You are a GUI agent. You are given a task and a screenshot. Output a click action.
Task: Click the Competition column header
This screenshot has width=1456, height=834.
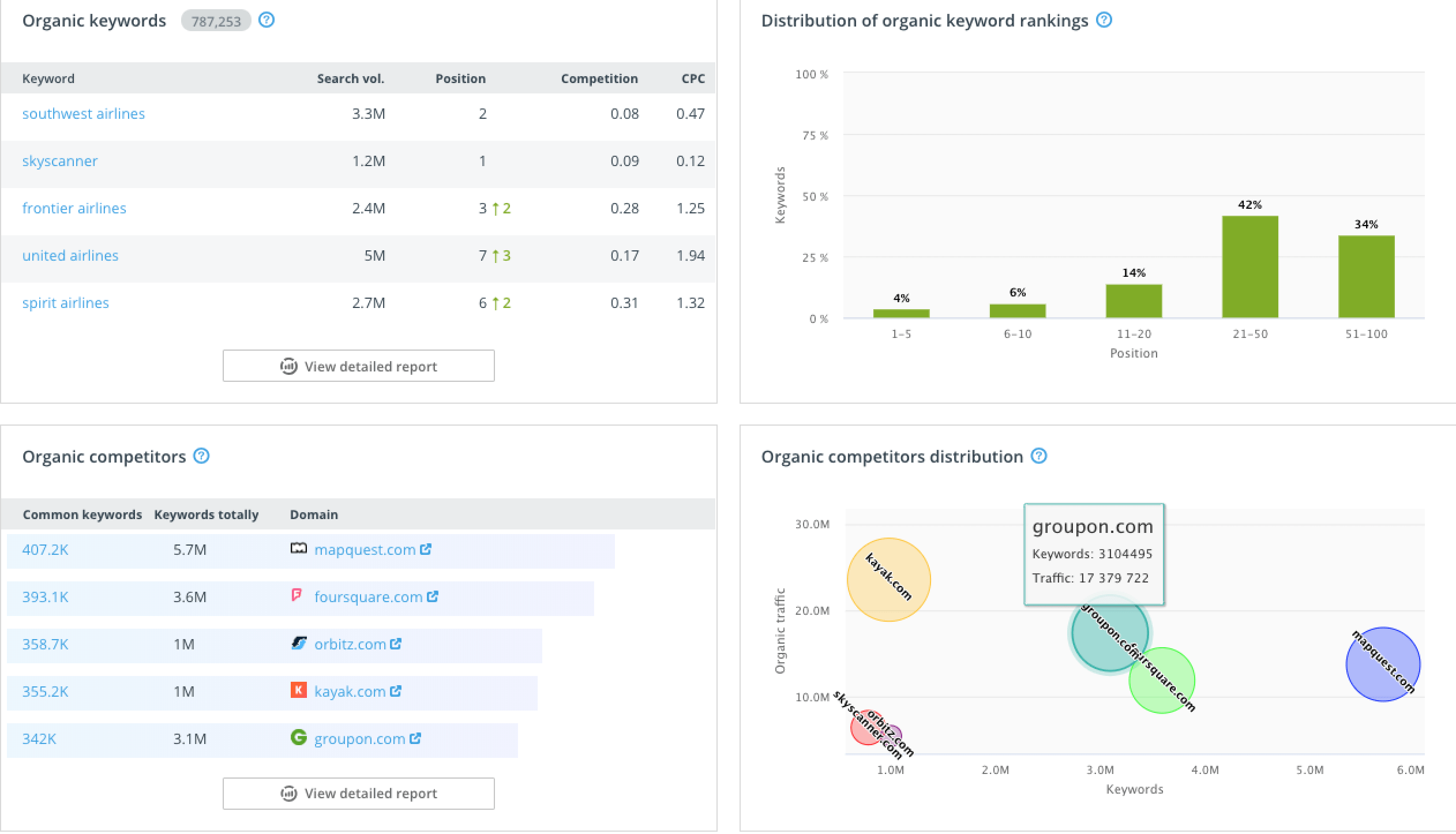click(599, 78)
